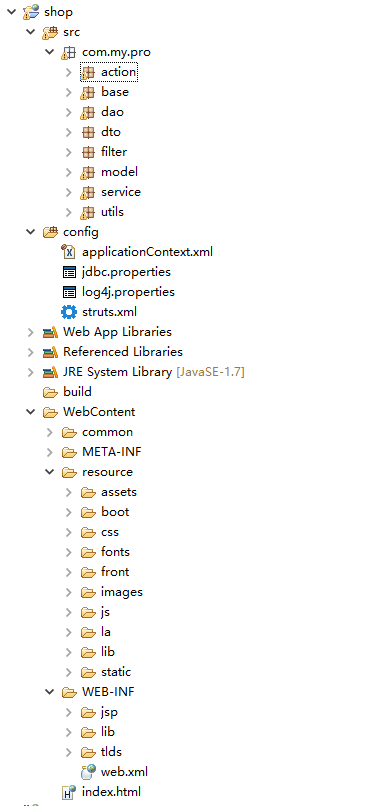Click the shop project icon

[x=31, y=12]
